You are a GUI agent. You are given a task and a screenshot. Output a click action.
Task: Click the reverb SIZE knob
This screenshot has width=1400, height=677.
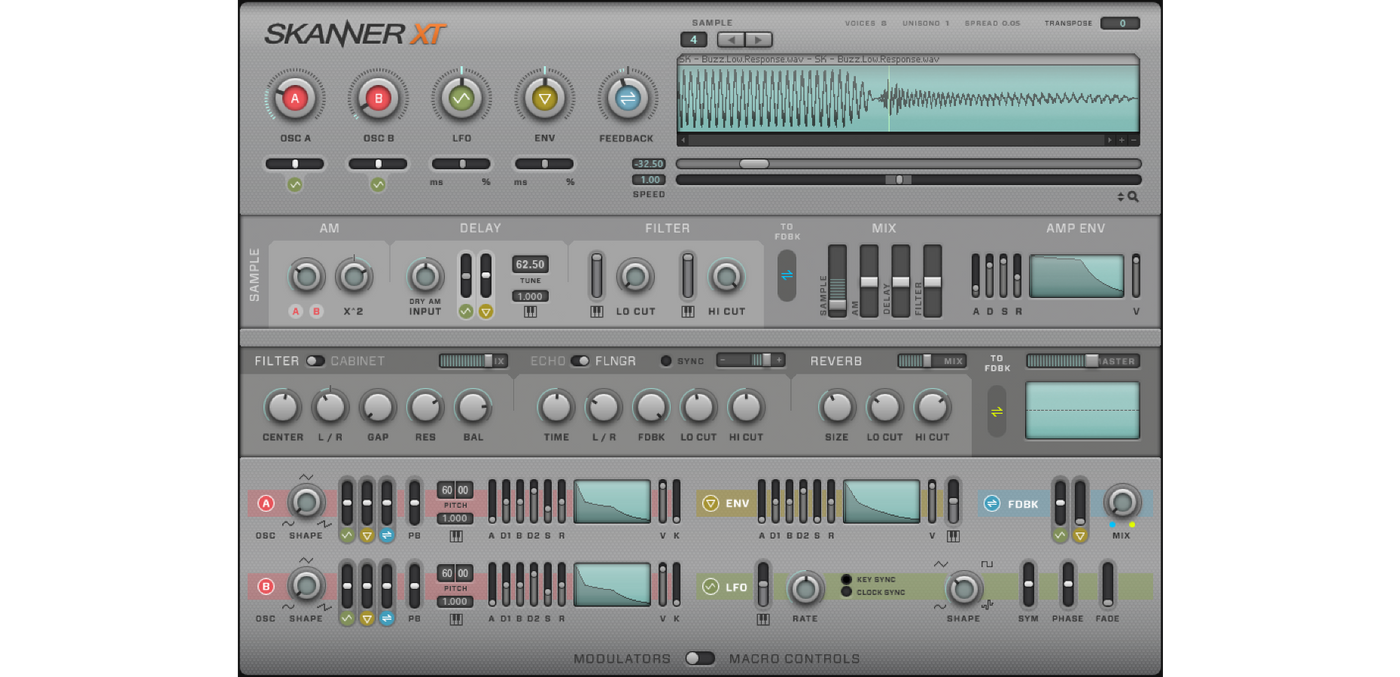tap(837, 407)
